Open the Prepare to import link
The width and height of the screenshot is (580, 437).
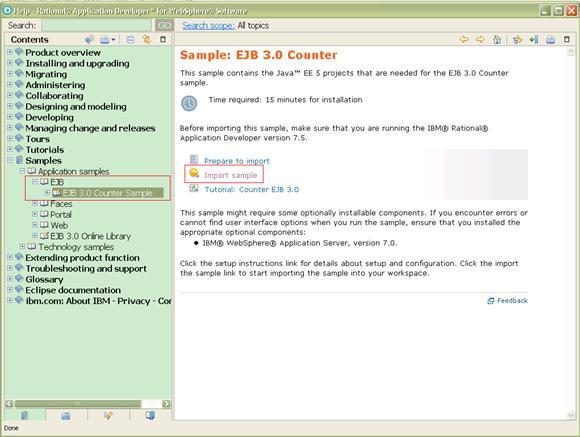click(237, 161)
